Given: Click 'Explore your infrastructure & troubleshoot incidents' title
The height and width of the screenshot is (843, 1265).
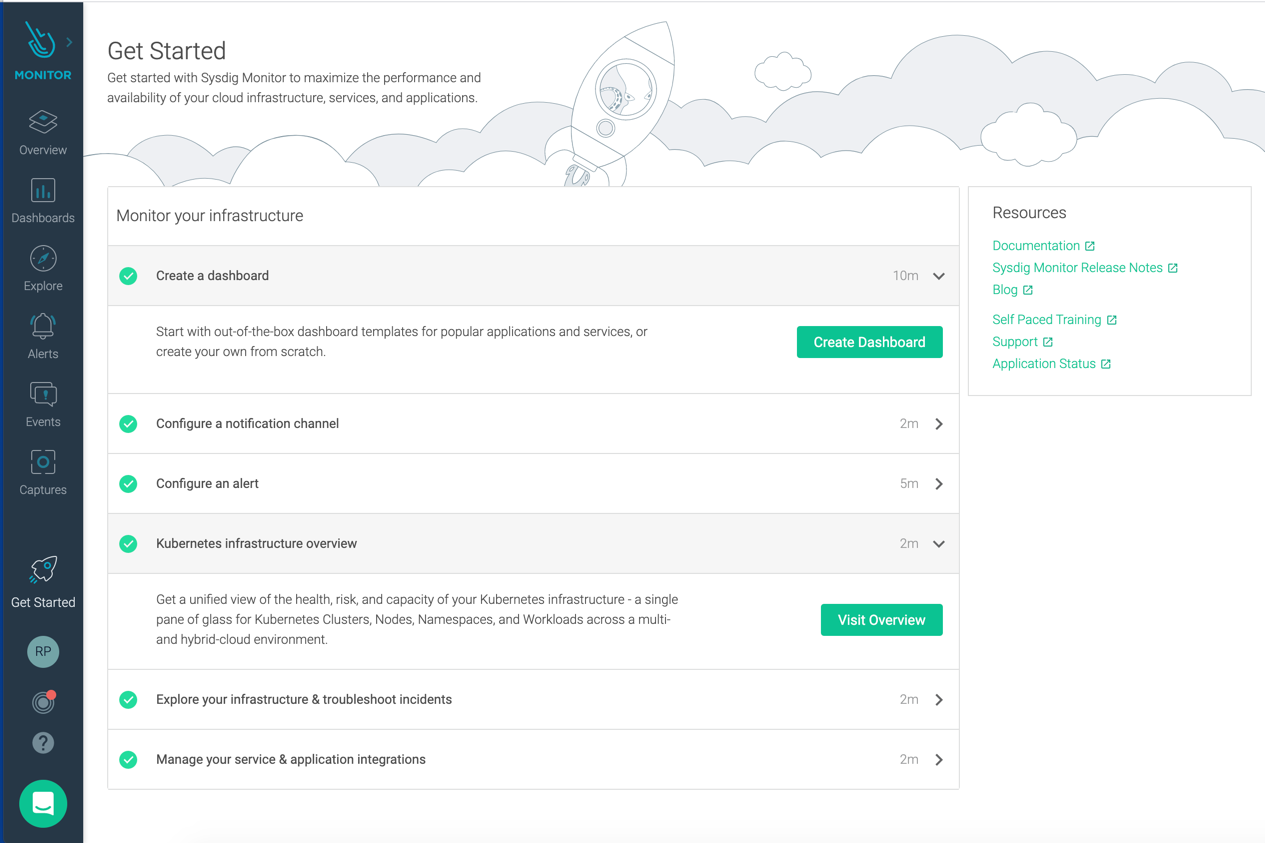Looking at the screenshot, I should pyautogui.click(x=304, y=700).
